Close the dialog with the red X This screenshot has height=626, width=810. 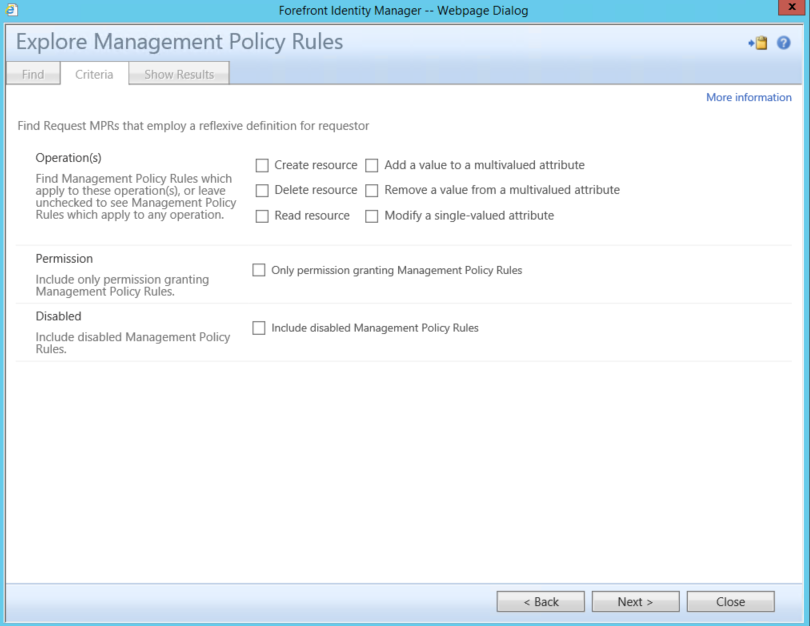pyautogui.click(x=791, y=7)
